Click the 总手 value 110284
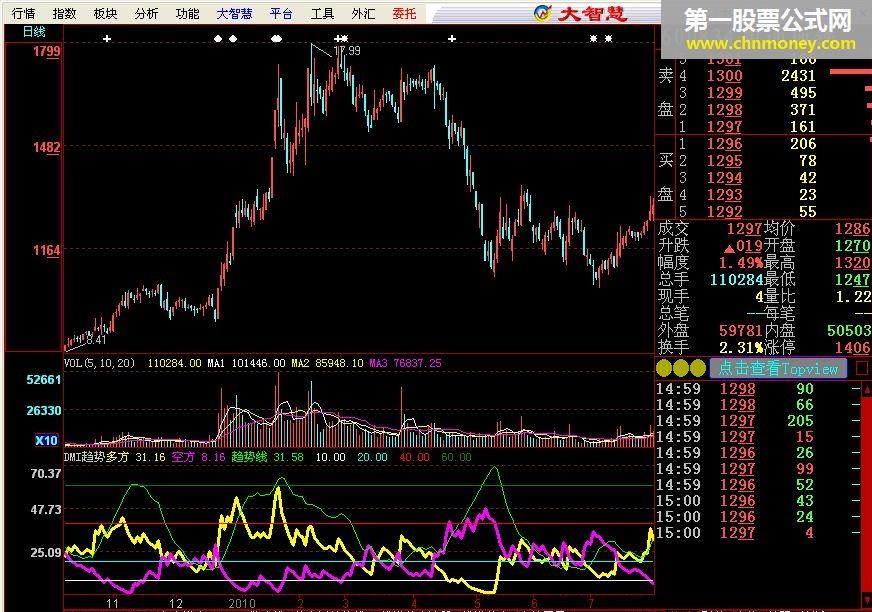872x612 pixels. pyautogui.click(x=736, y=280)
